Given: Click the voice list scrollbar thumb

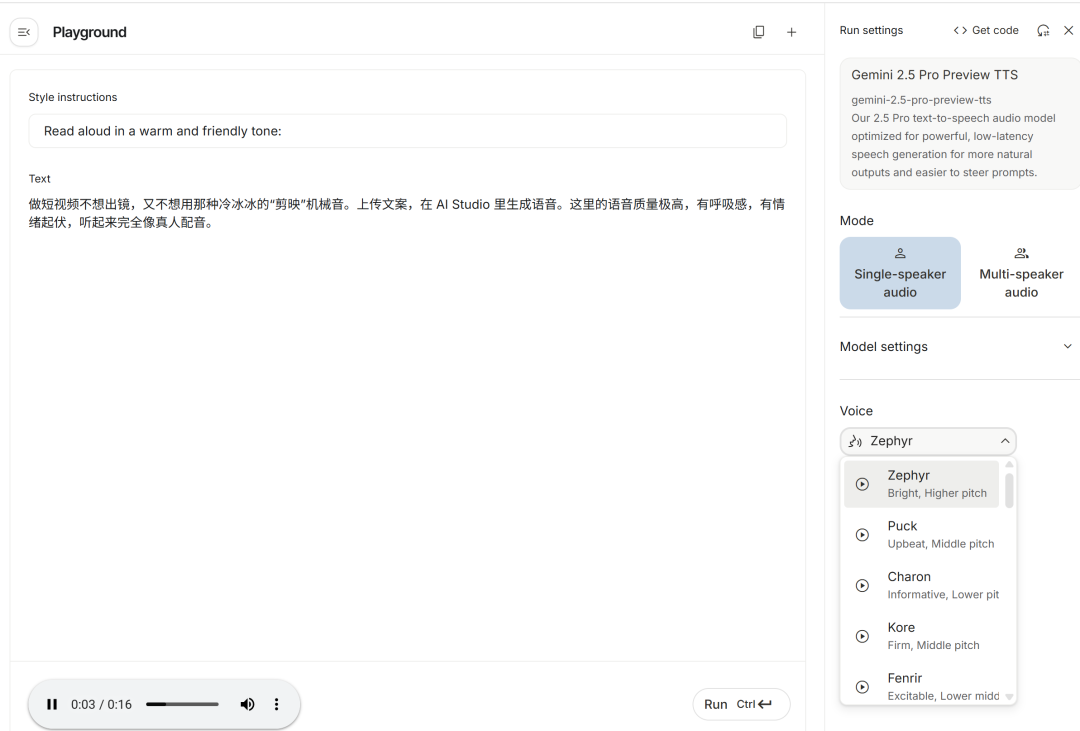Looking at the screenshot, I should [x=1009, y=490].
